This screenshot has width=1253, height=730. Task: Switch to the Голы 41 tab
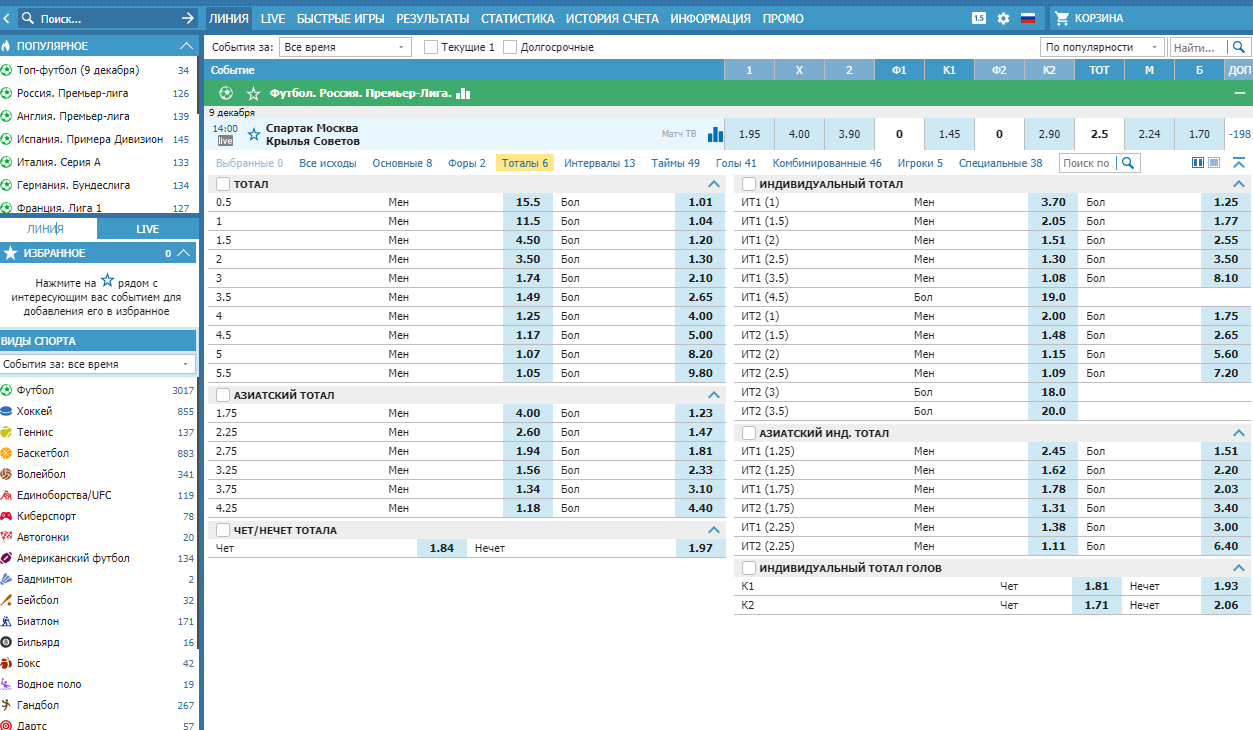pyautogui.click(x=736, y=163)
